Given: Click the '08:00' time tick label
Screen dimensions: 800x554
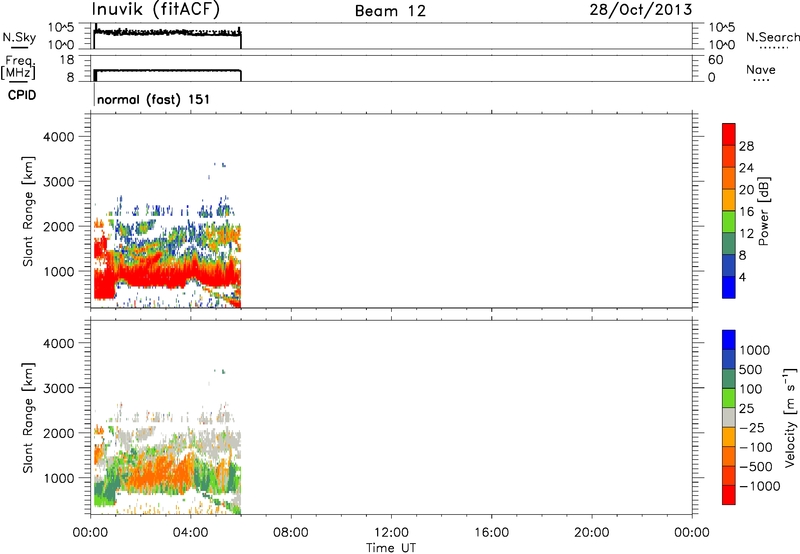Looking at the screenshot, I should 291,533.
